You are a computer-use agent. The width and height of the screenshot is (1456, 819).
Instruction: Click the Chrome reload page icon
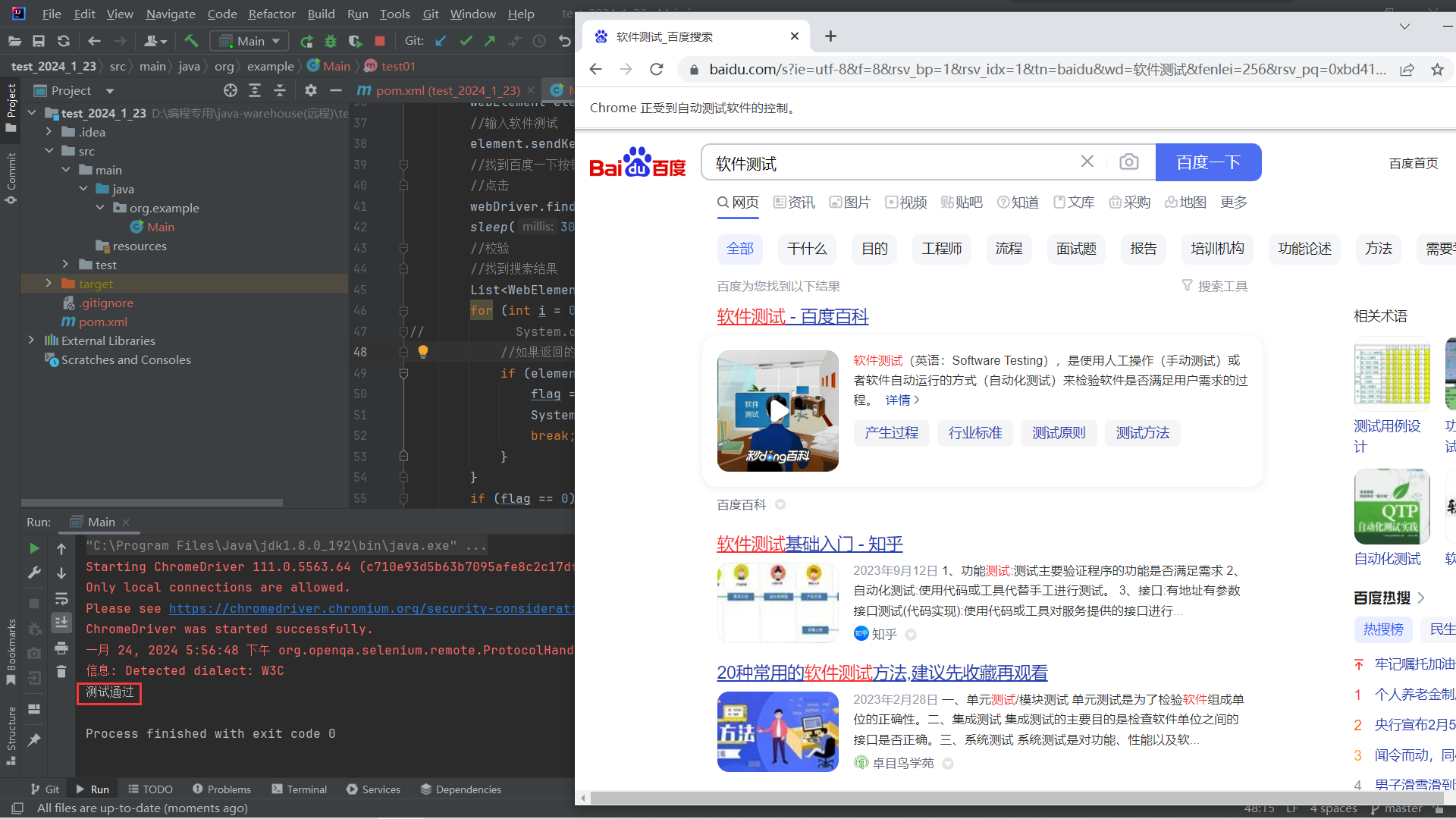point(657,69)
